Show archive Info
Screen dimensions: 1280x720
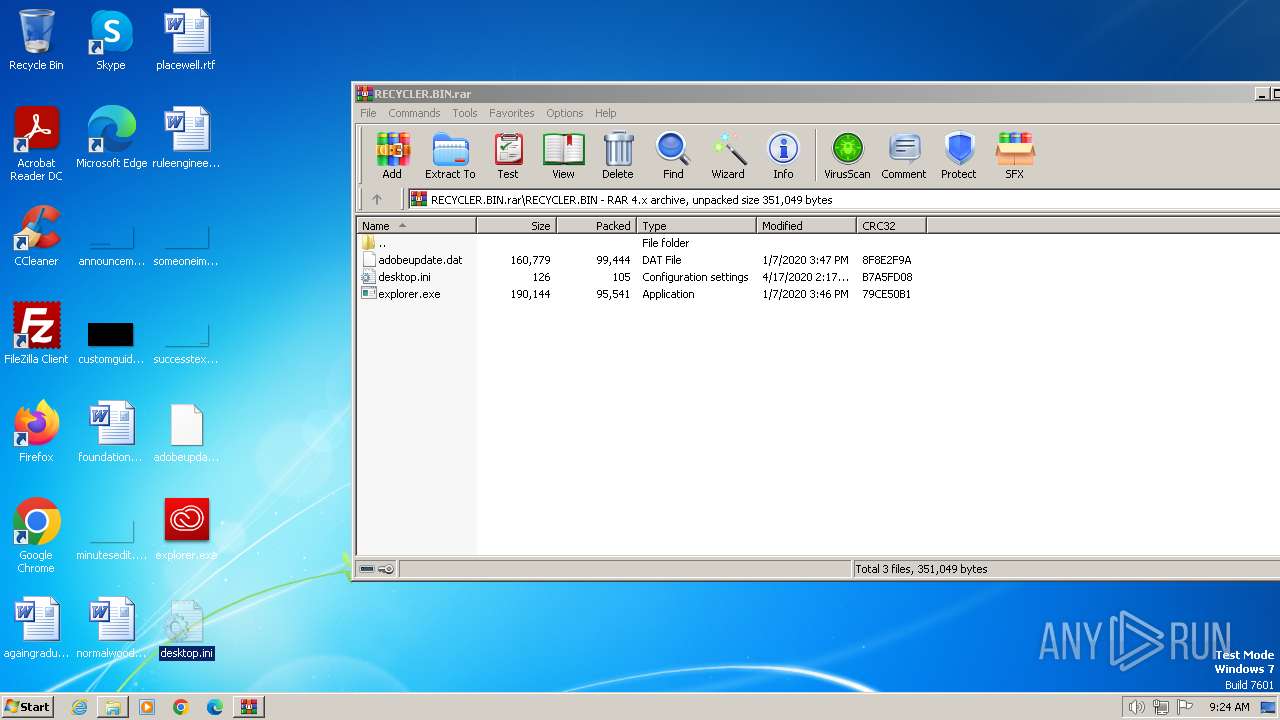click(x=783, y=156)
